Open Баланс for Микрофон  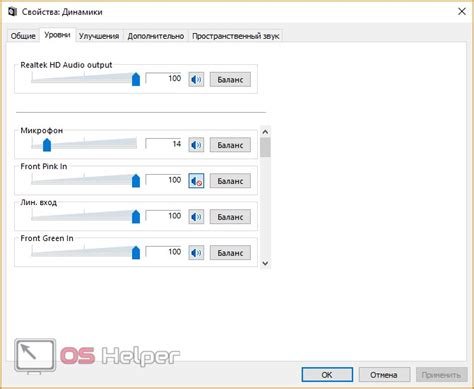click(230, 145)
